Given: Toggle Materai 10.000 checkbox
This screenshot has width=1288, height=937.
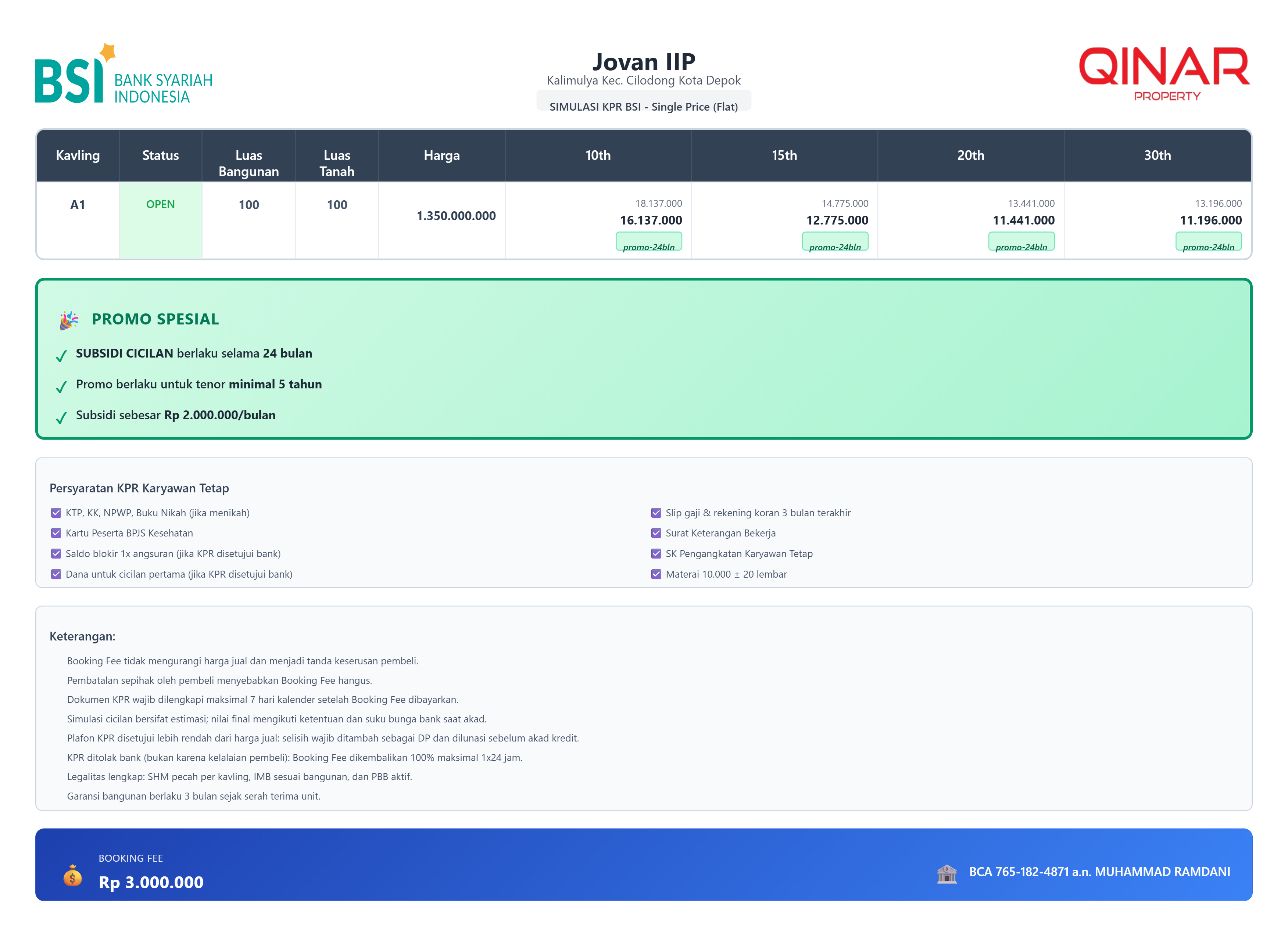Looking at the screenshot, I should 656,574.
